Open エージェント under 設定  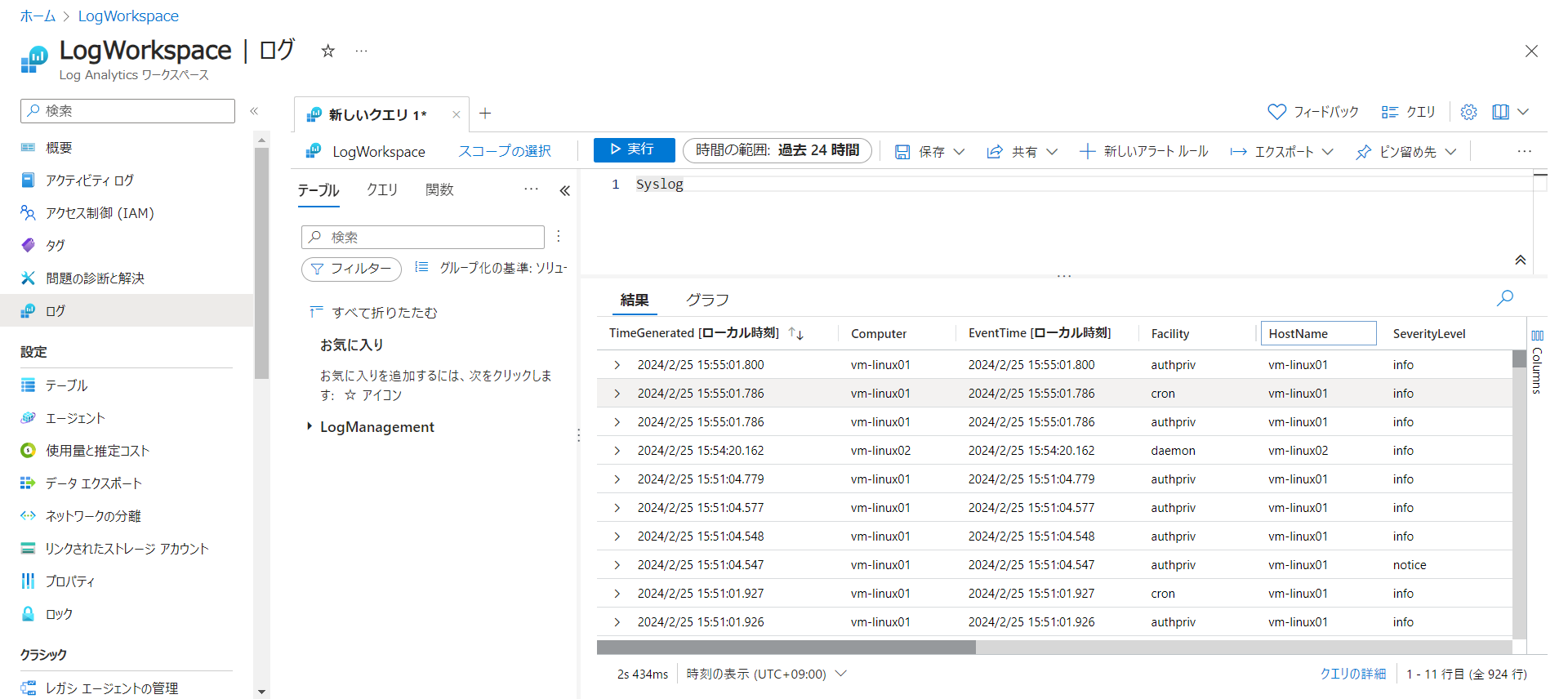(75, 418)
